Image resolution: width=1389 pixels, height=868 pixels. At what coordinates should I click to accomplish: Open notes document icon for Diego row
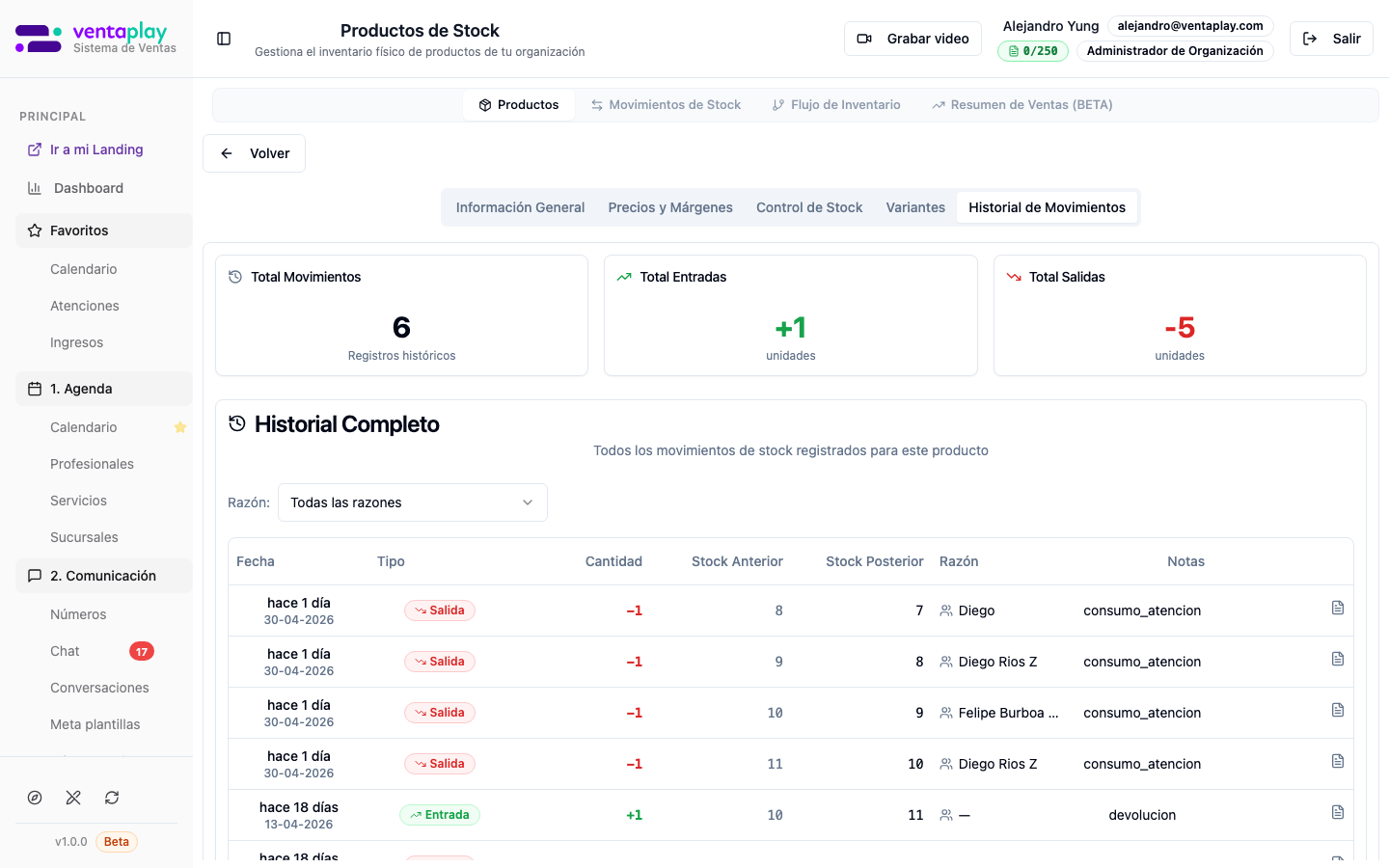point(1338,608)
